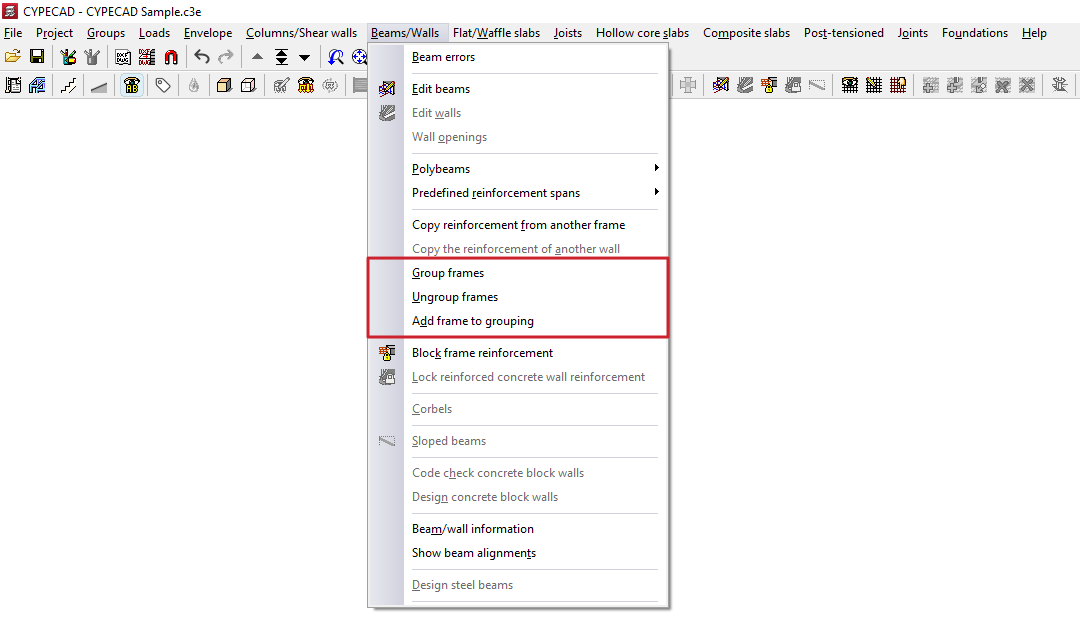Screen dimensions: 1080x632
Task: Go down one floor group with the down triangle
Action: pyautogui.click(x=304, y=57)
